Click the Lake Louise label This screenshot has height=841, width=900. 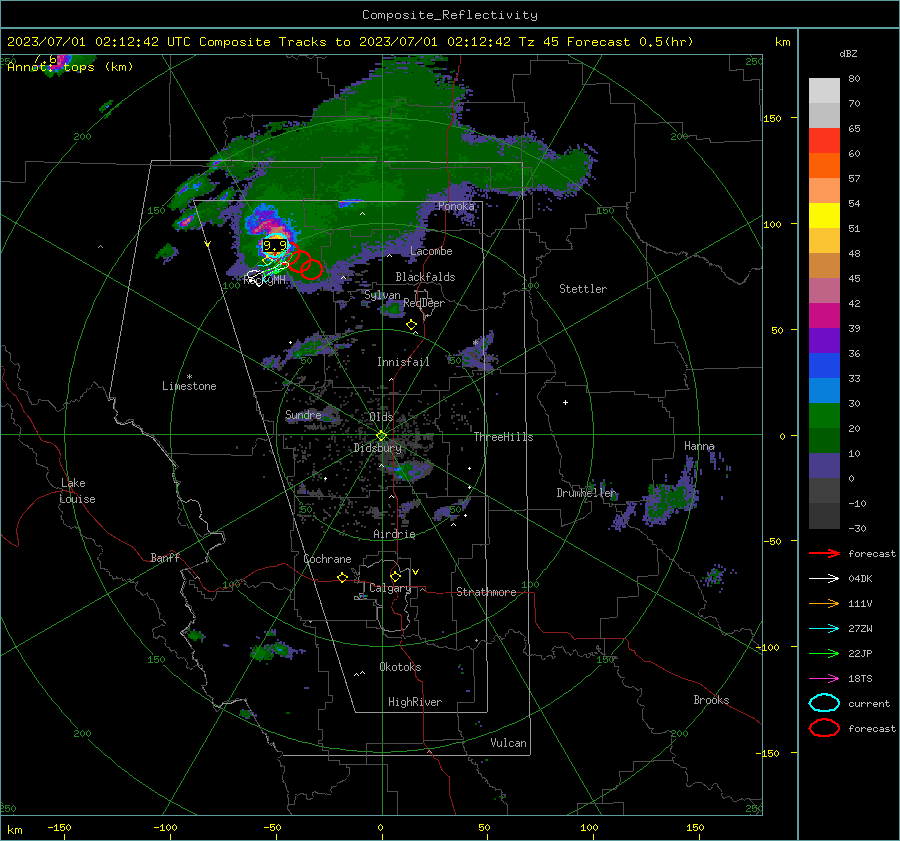coord(77,491)
